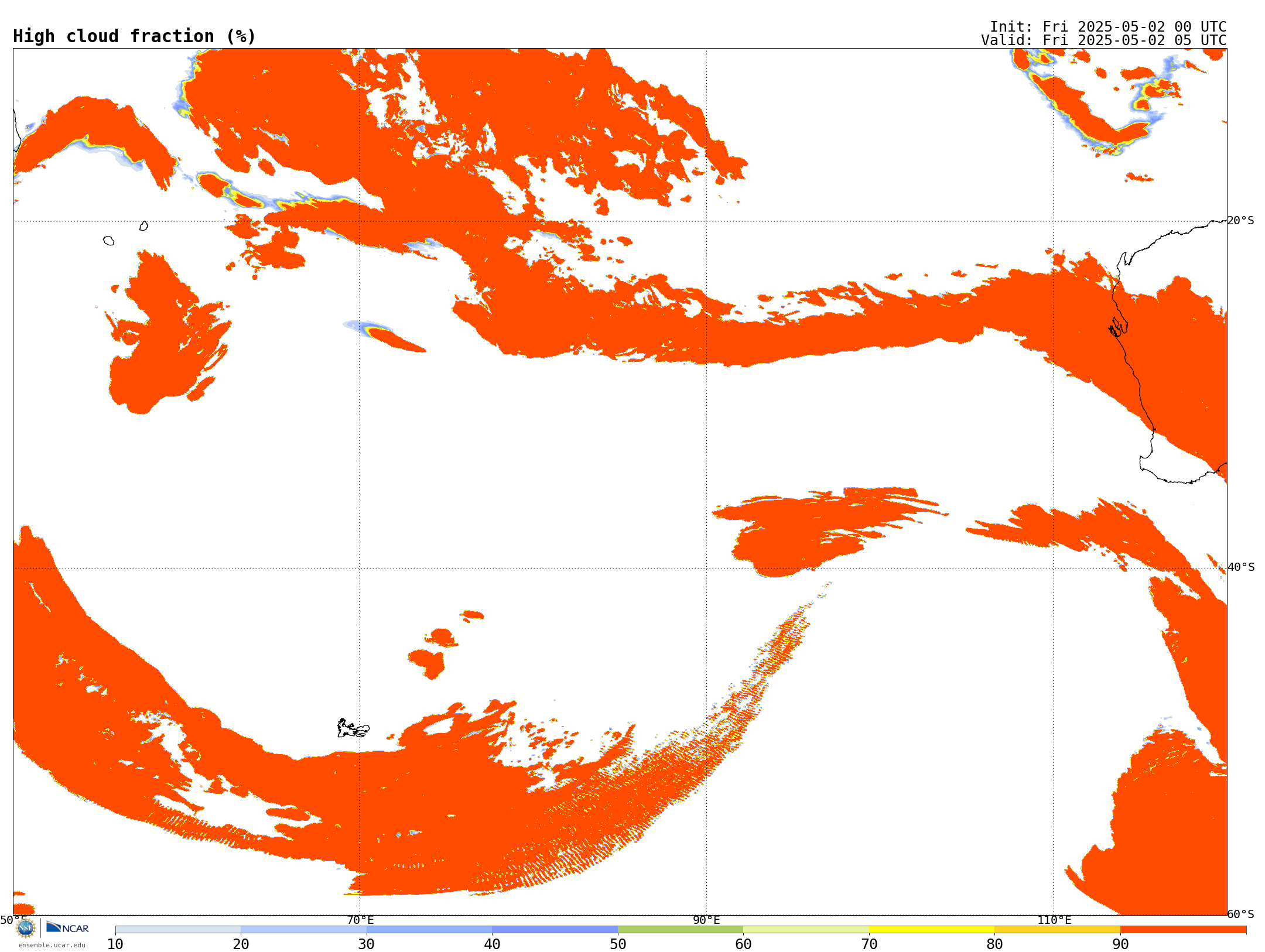Click the colorbar tick label 70
The image size is (1265, 952).
(x=869, y=944)
